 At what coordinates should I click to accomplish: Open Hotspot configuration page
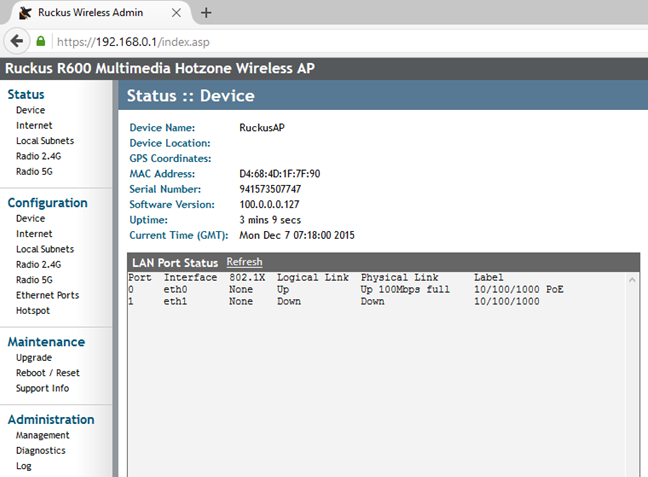click(33, 310)
